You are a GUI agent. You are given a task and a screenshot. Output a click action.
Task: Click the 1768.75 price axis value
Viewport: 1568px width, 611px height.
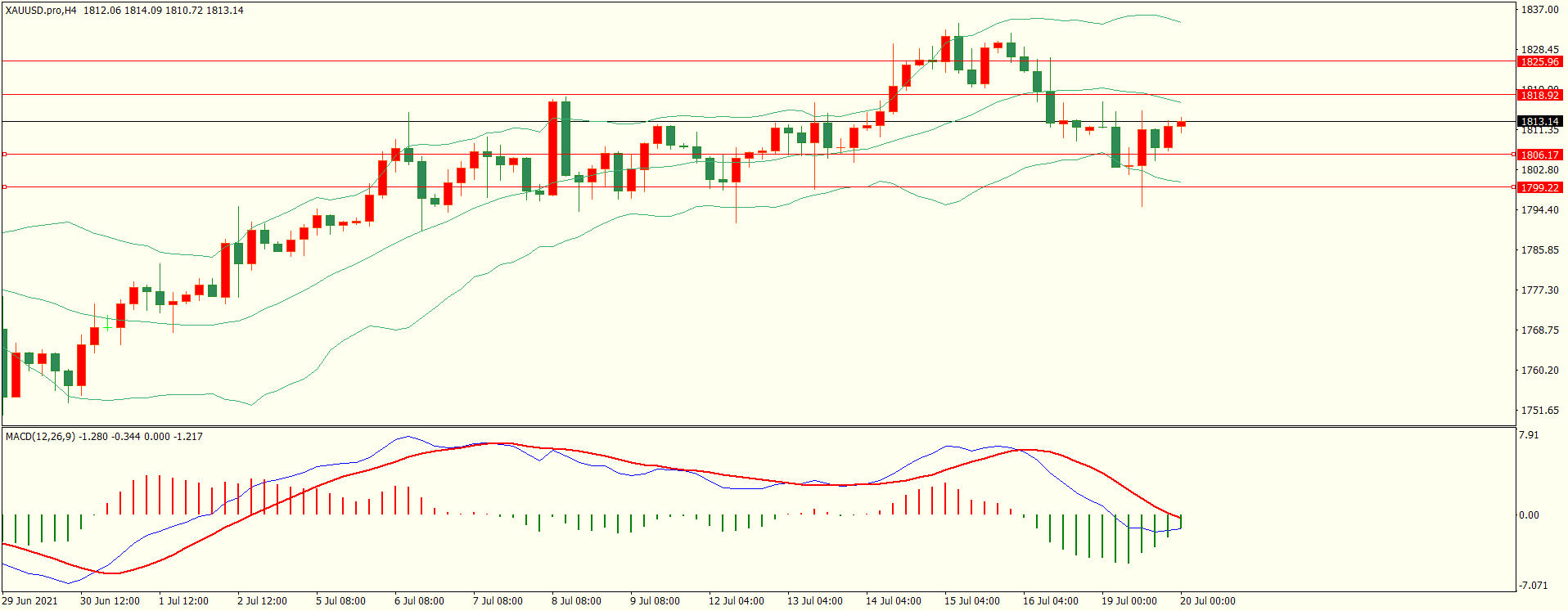point(1539,330)
